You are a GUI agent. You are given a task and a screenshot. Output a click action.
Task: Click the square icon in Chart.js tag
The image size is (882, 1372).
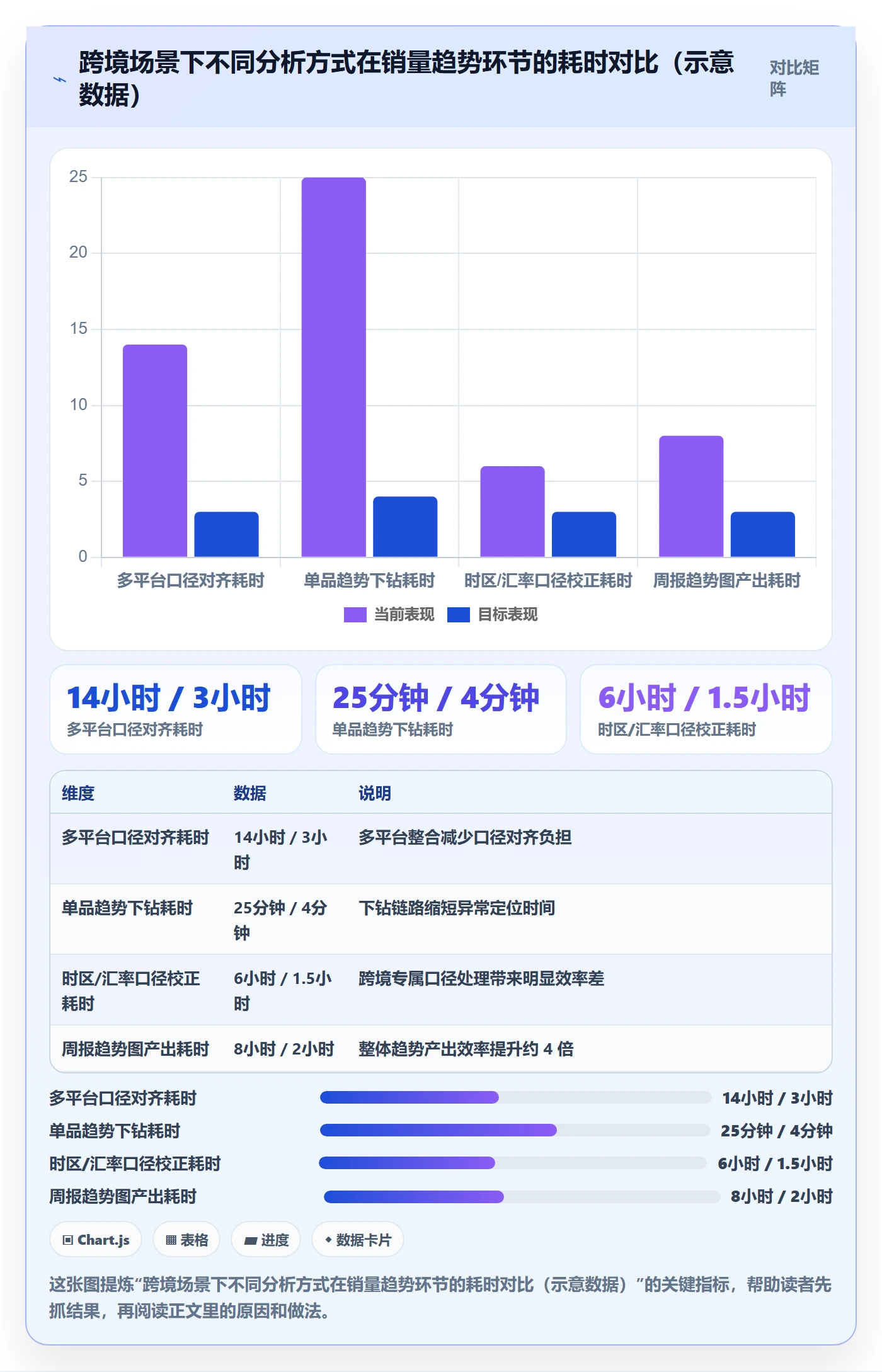(x=68, y=1240)
